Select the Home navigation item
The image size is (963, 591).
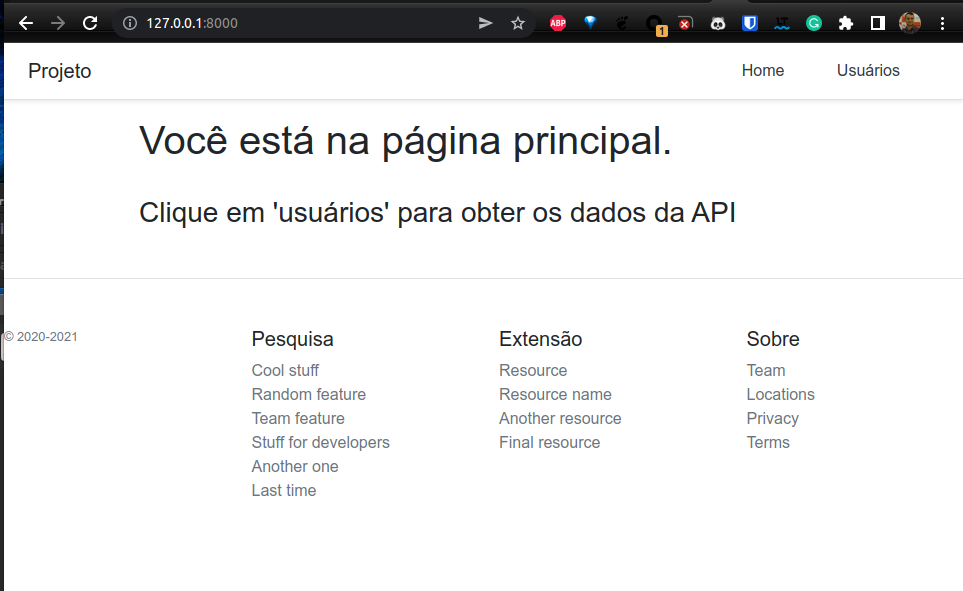762,70
